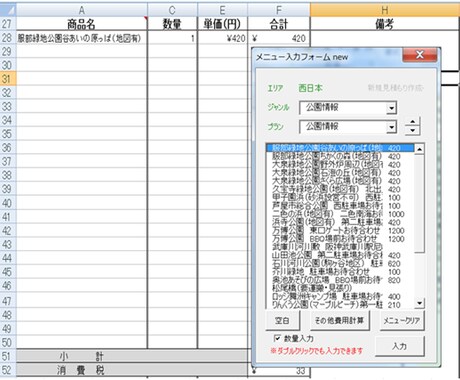The image size is (460, 380).
Task: Select list item 久宝寺緑地公園(地図有)
Action: [x=340, y=189]
